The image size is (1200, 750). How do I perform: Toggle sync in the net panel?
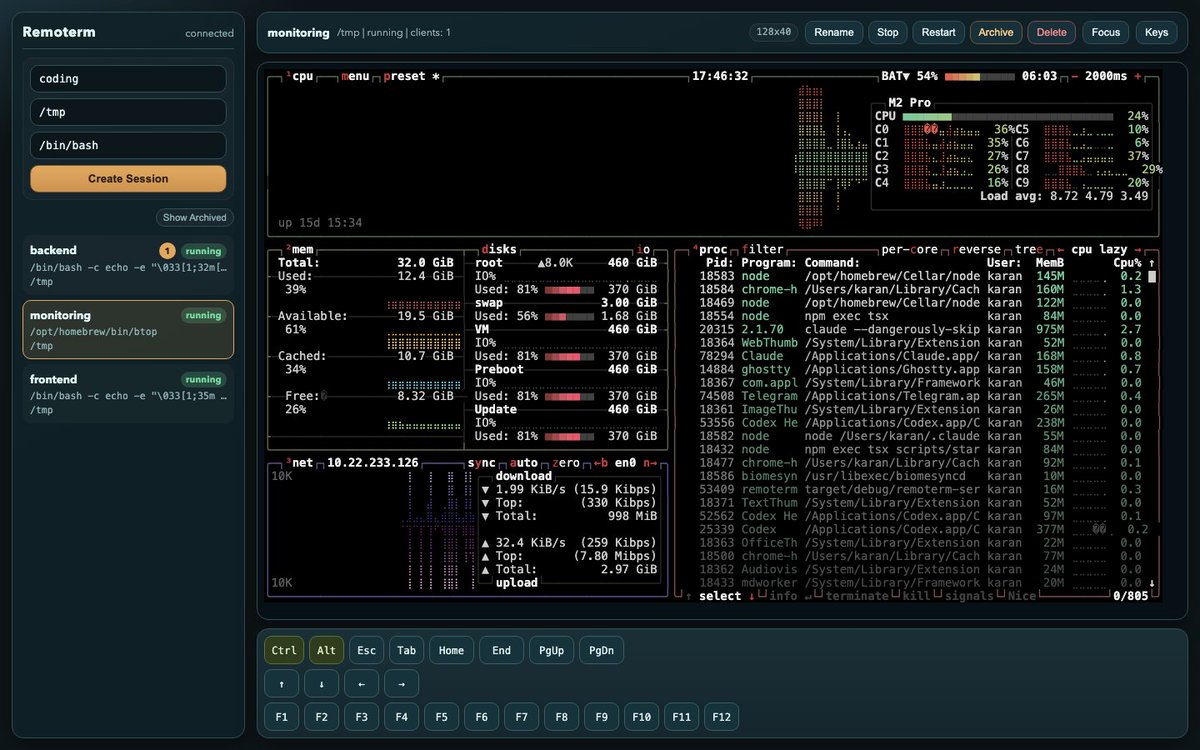click(481, 463)
